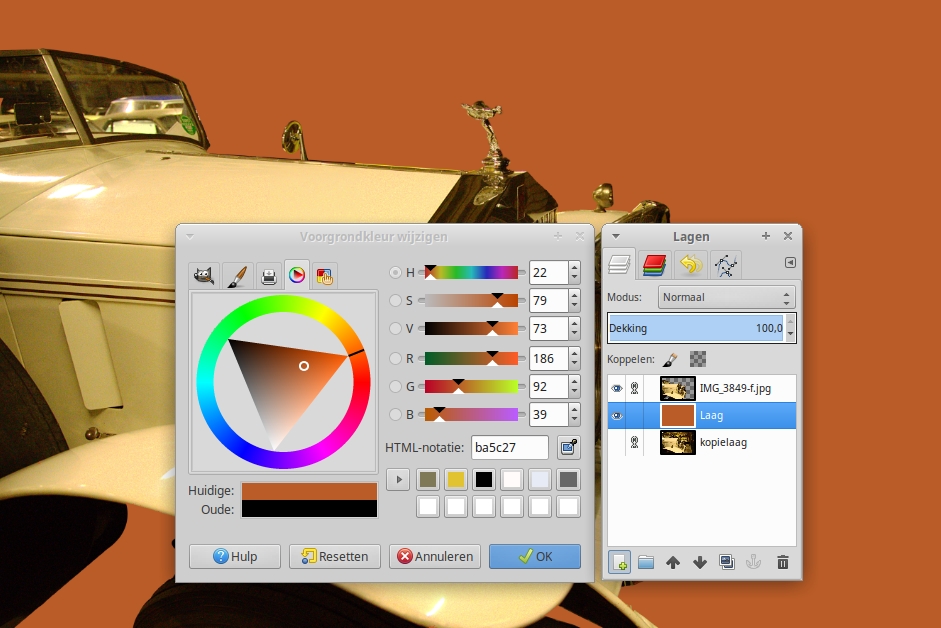Select the GIMP color selector tab
The width and height of the screenshot is (941, 628).
pyautogui.click(x=204, y=276)
